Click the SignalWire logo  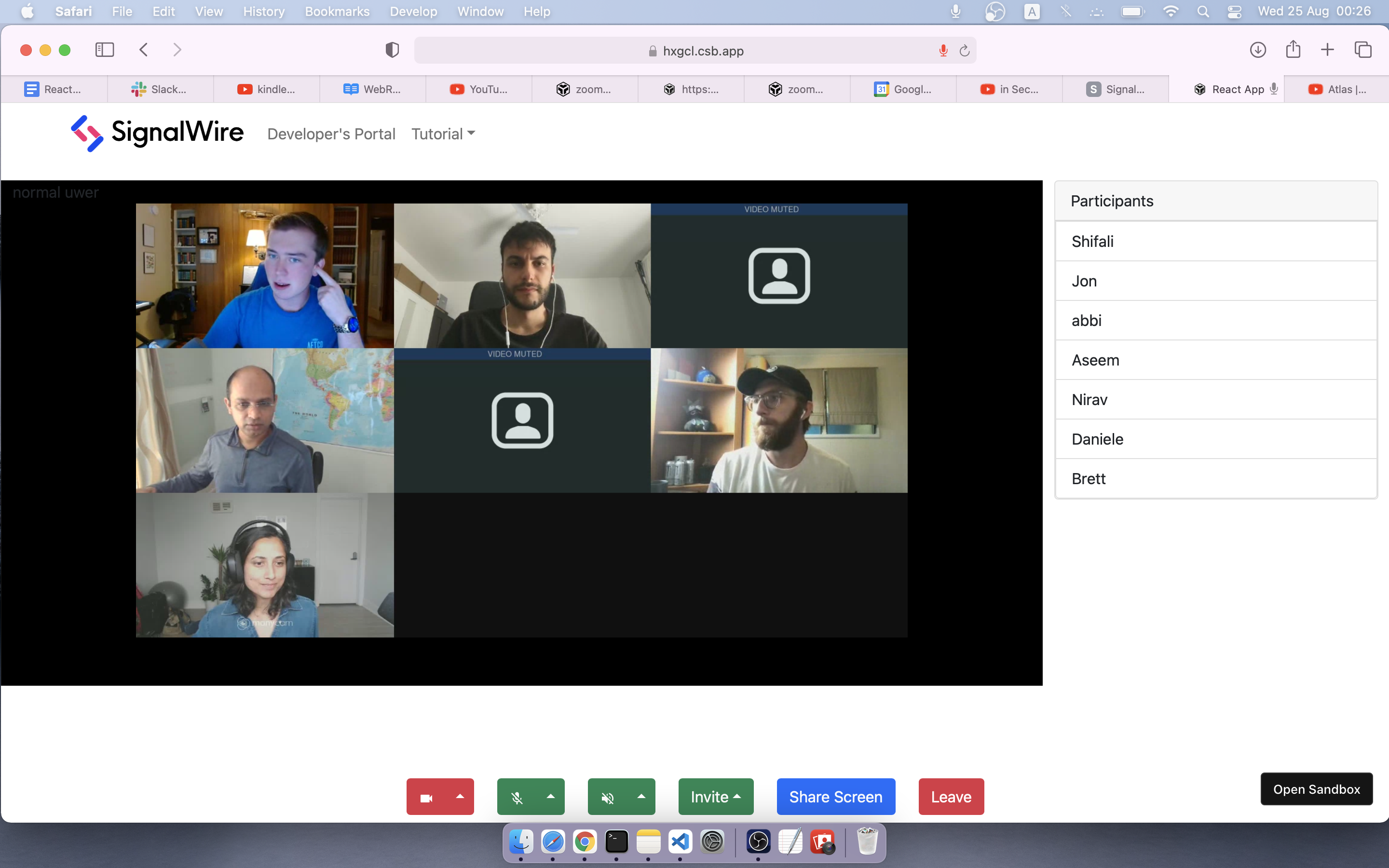[157, 133]
